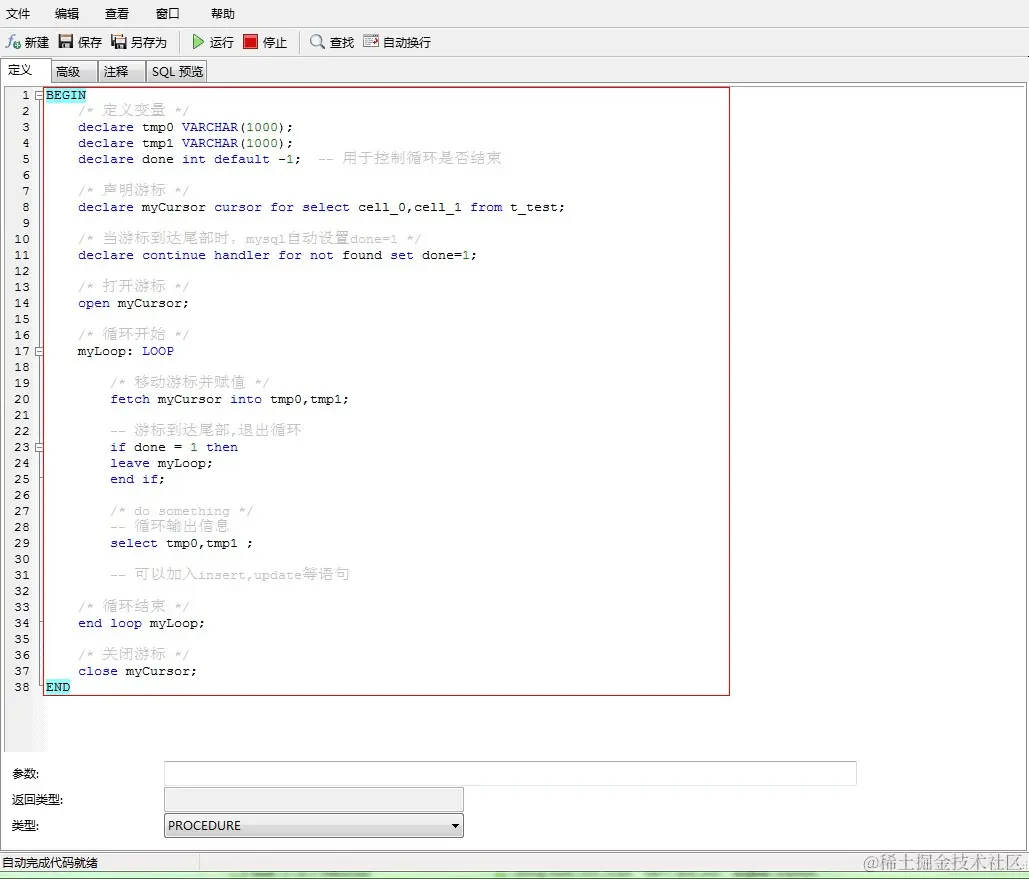Collapse the if done fold marker

(39, 447)
